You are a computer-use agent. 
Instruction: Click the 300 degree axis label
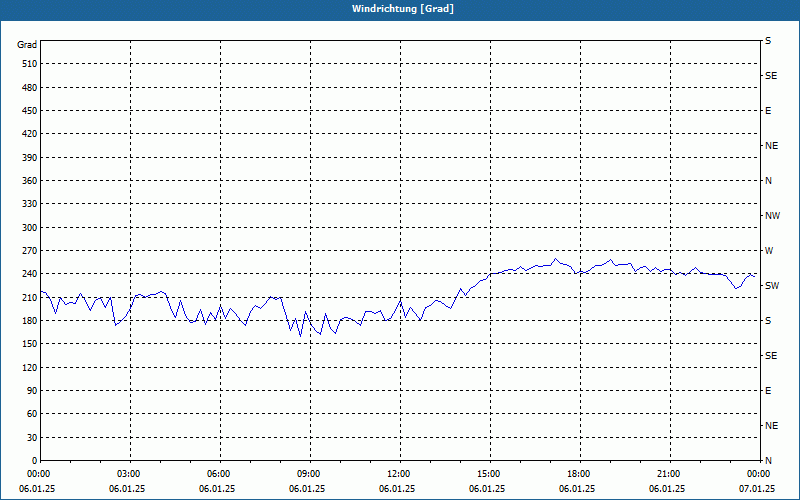30,228
